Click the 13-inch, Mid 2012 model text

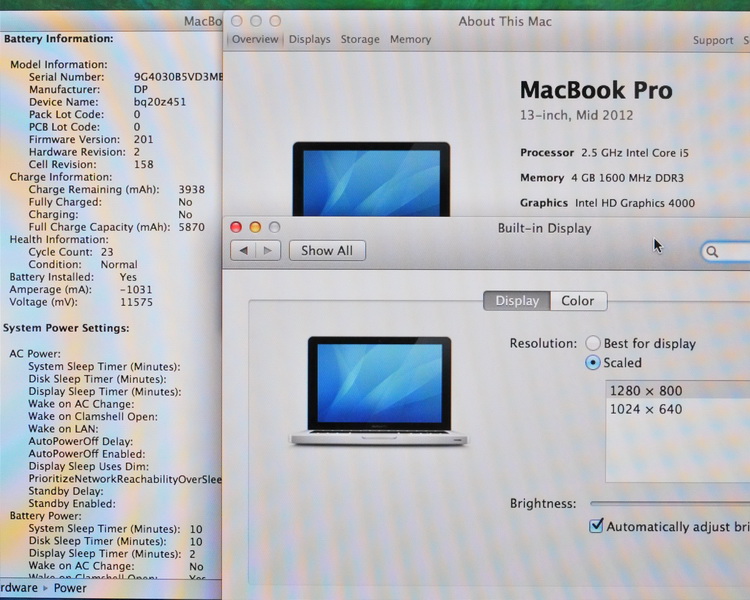point(576,115)
